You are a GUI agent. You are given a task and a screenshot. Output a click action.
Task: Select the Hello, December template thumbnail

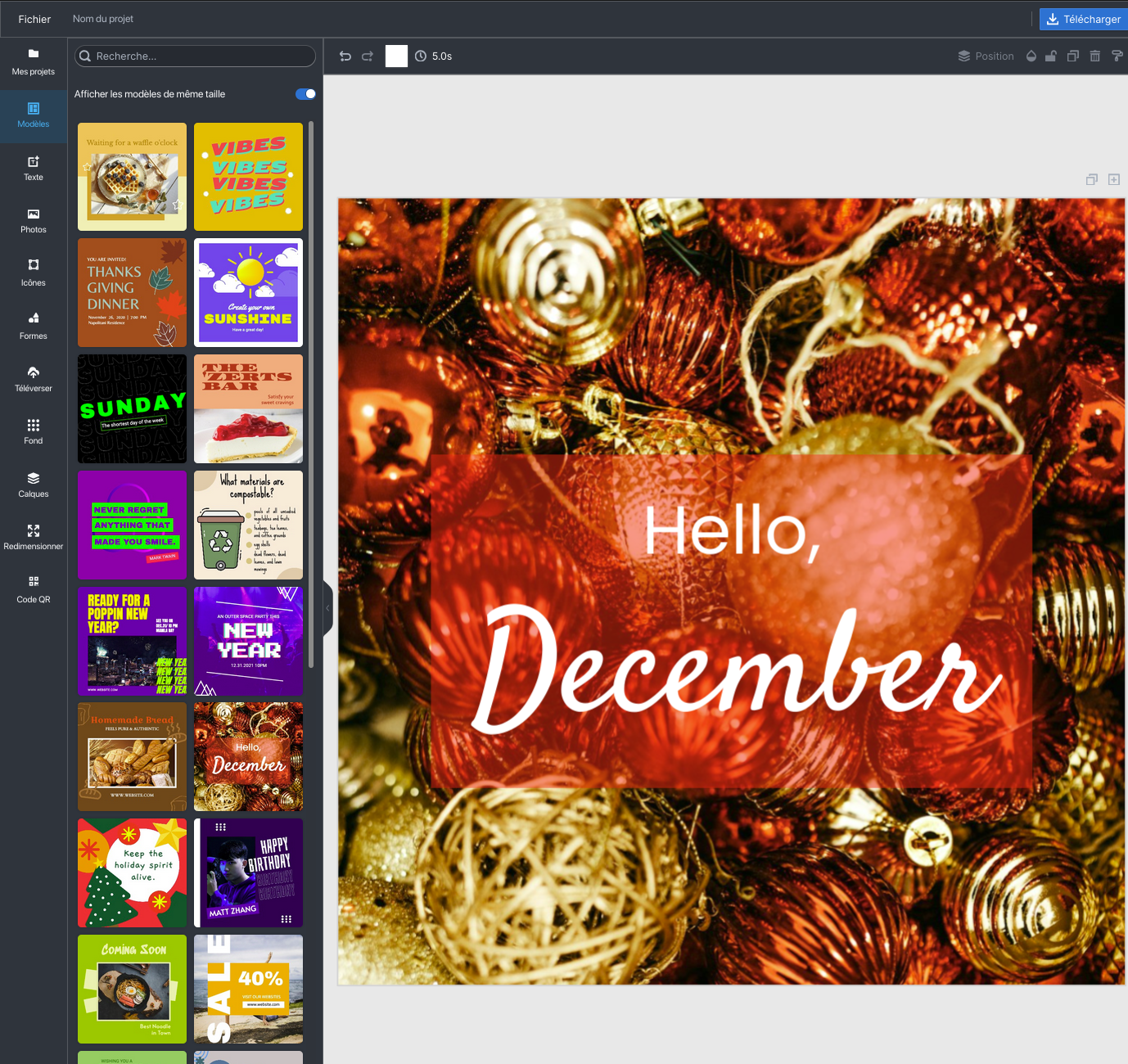[x=248, y=757]
